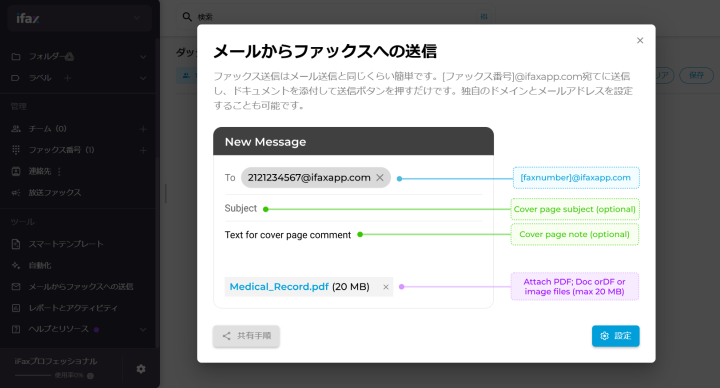This screenshot has width=720, height=388.
Task: Click the [faxnumber]@ifaxapp.com label
Action: click(576, 178)
